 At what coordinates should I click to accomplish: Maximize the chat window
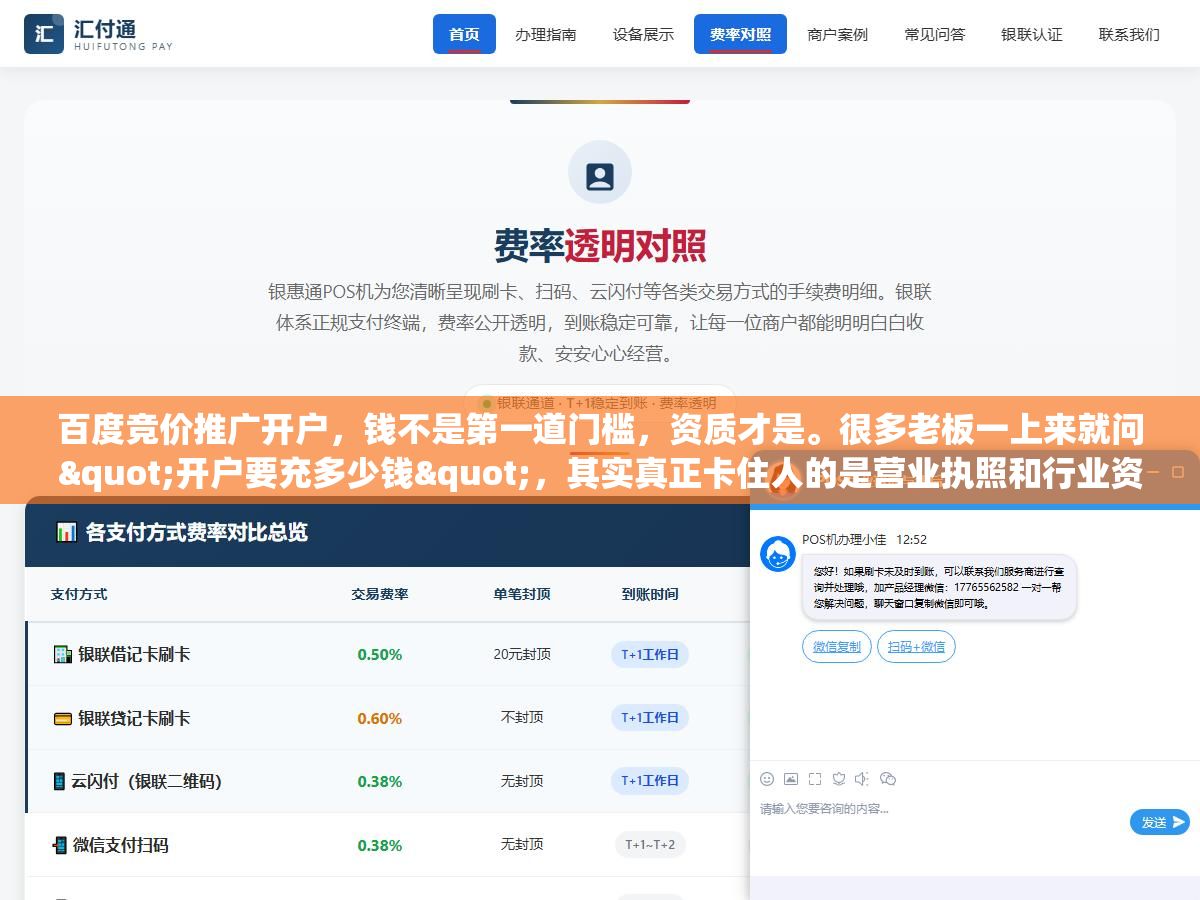(1177, 472)
